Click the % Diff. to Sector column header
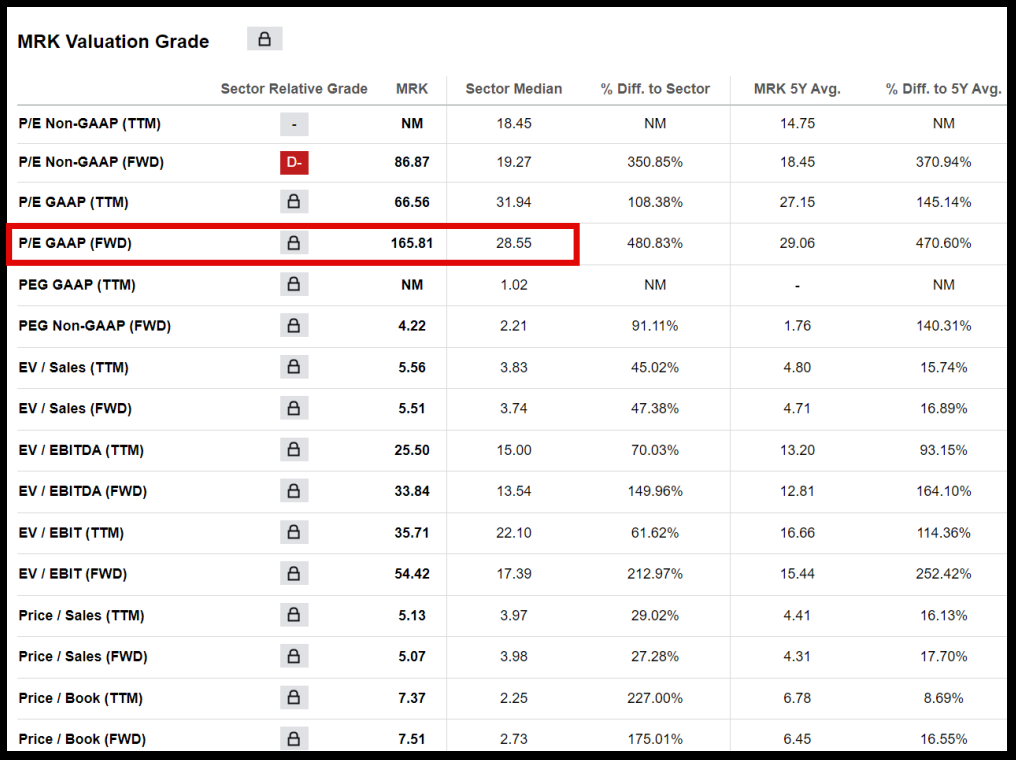Viewport: 1016px width, 760px height. pos(655,89)
